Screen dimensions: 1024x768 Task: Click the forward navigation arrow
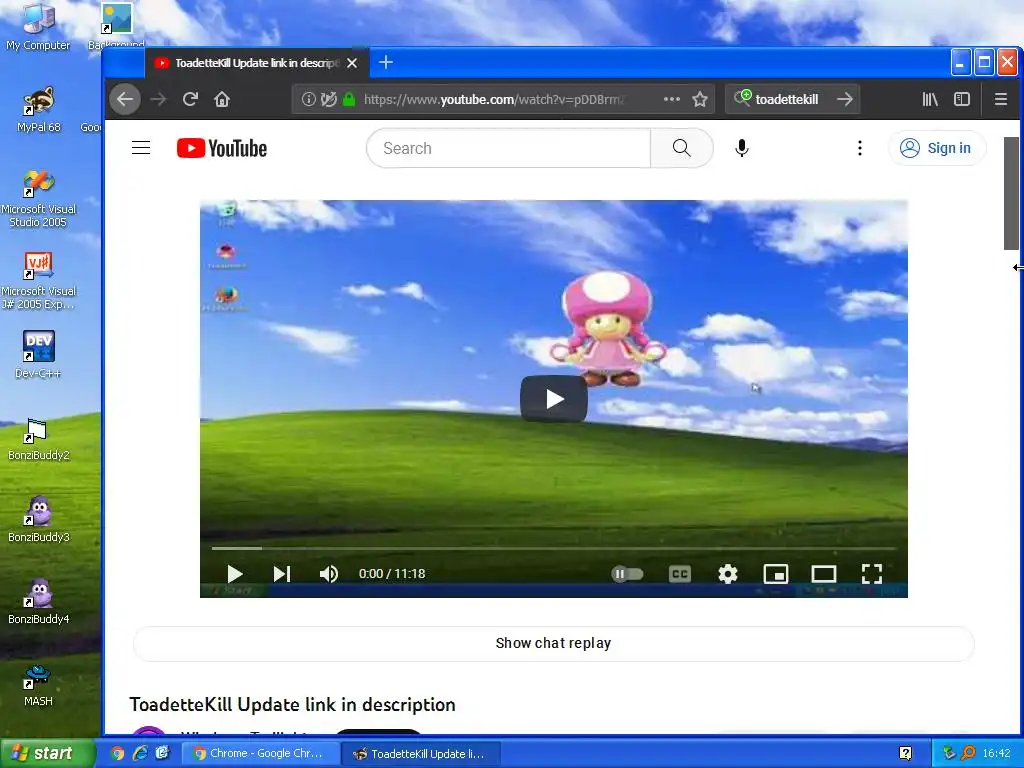point(158,99)
